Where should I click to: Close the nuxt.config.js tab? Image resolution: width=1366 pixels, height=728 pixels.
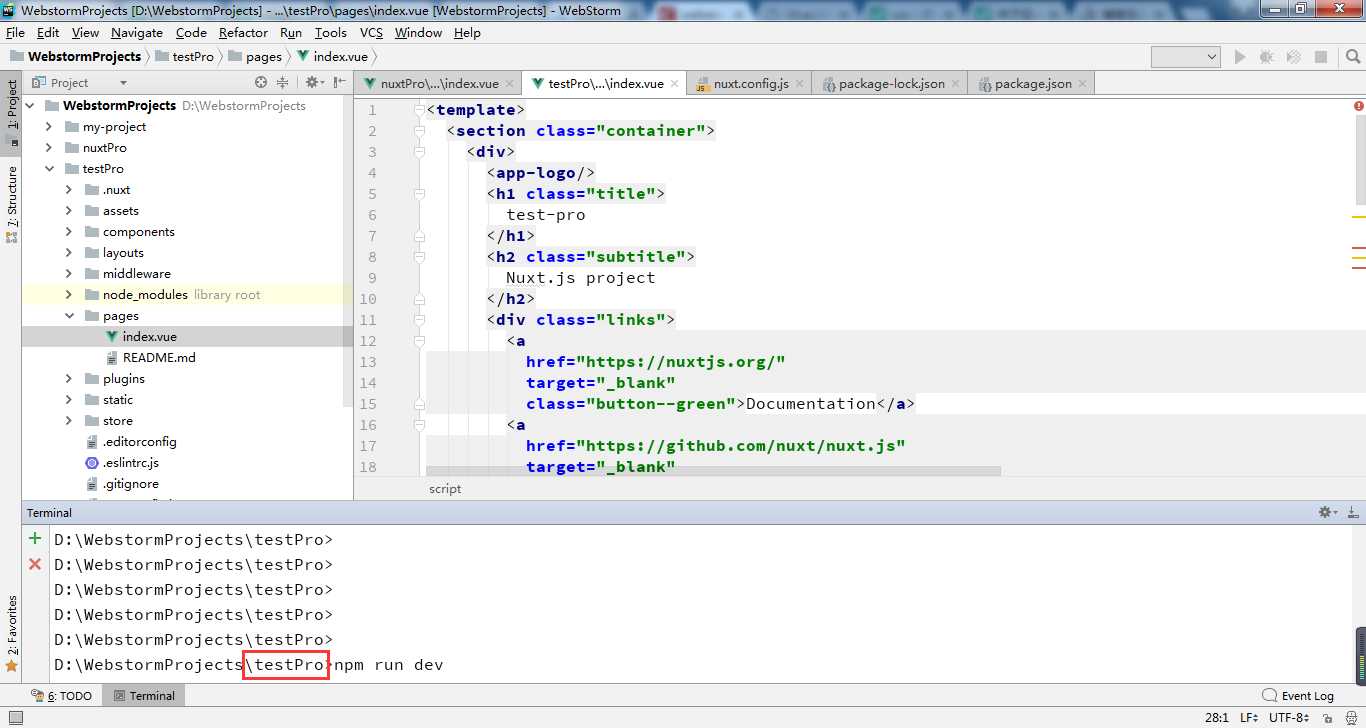800,84
